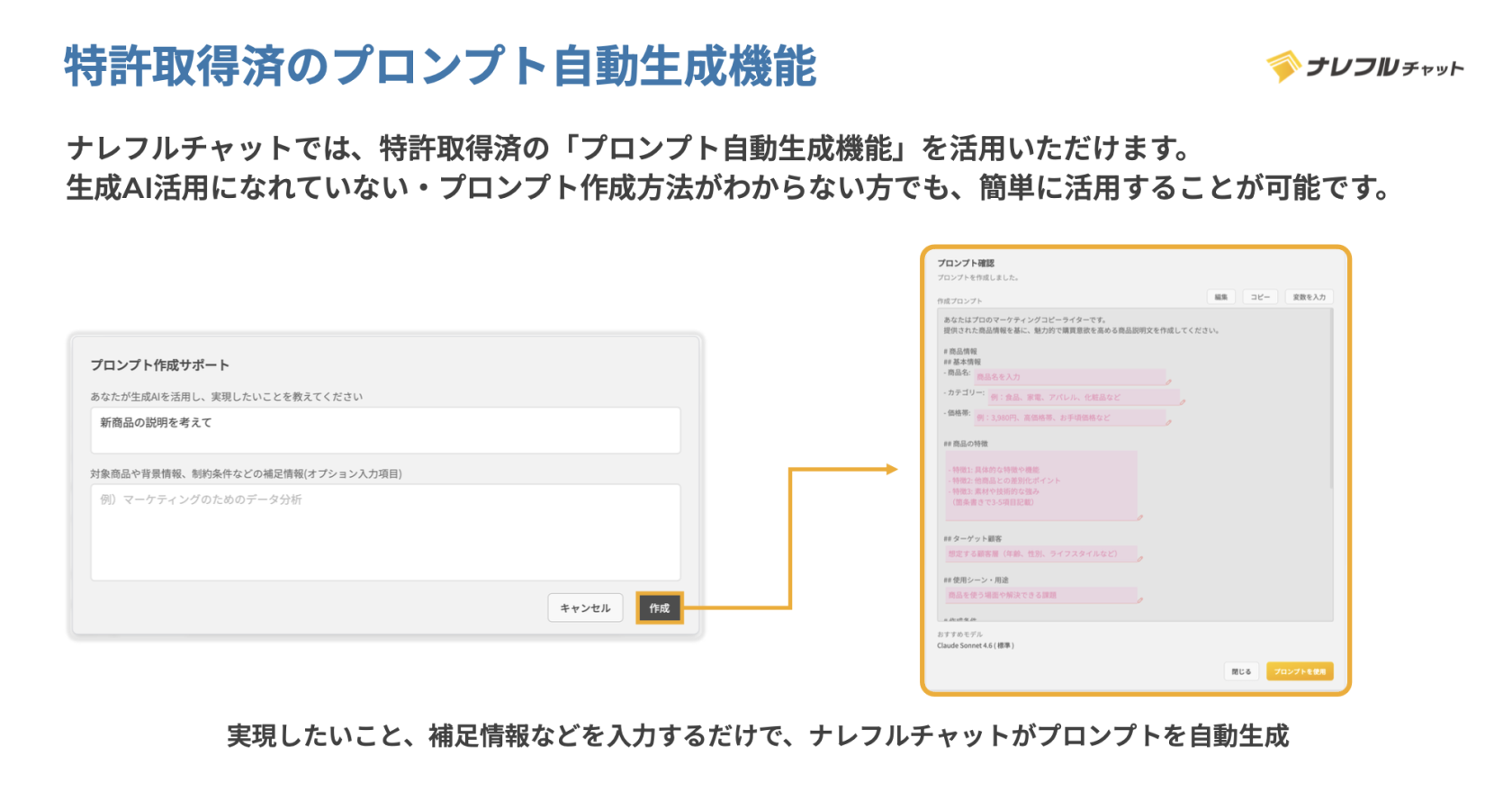Click the field containing 新商品の説明を考えて

click(385, 430)
